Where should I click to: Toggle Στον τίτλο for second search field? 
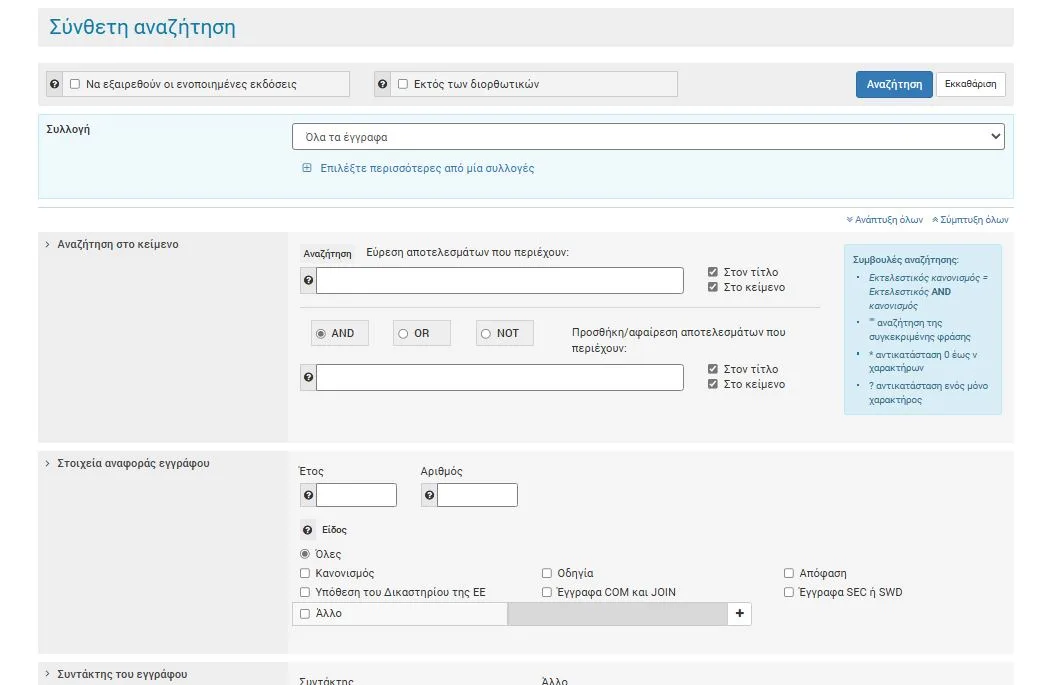click(x=713, y=369)
